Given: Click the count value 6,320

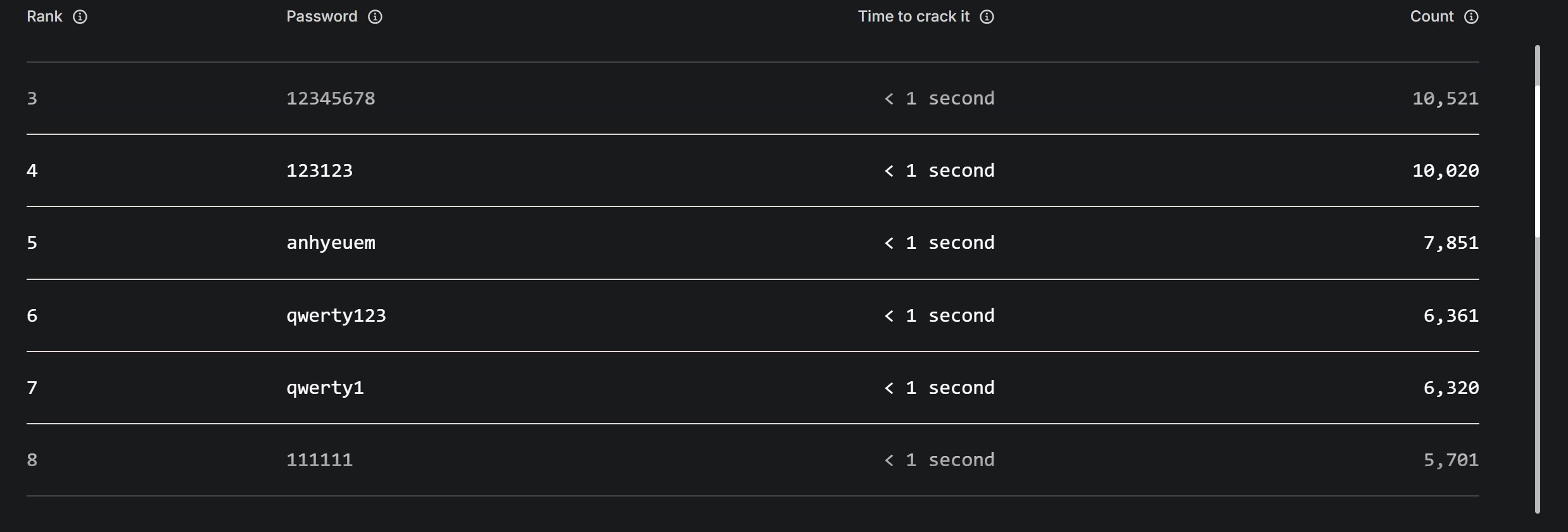Looking at the screenshot, I should click(1451, 388).
